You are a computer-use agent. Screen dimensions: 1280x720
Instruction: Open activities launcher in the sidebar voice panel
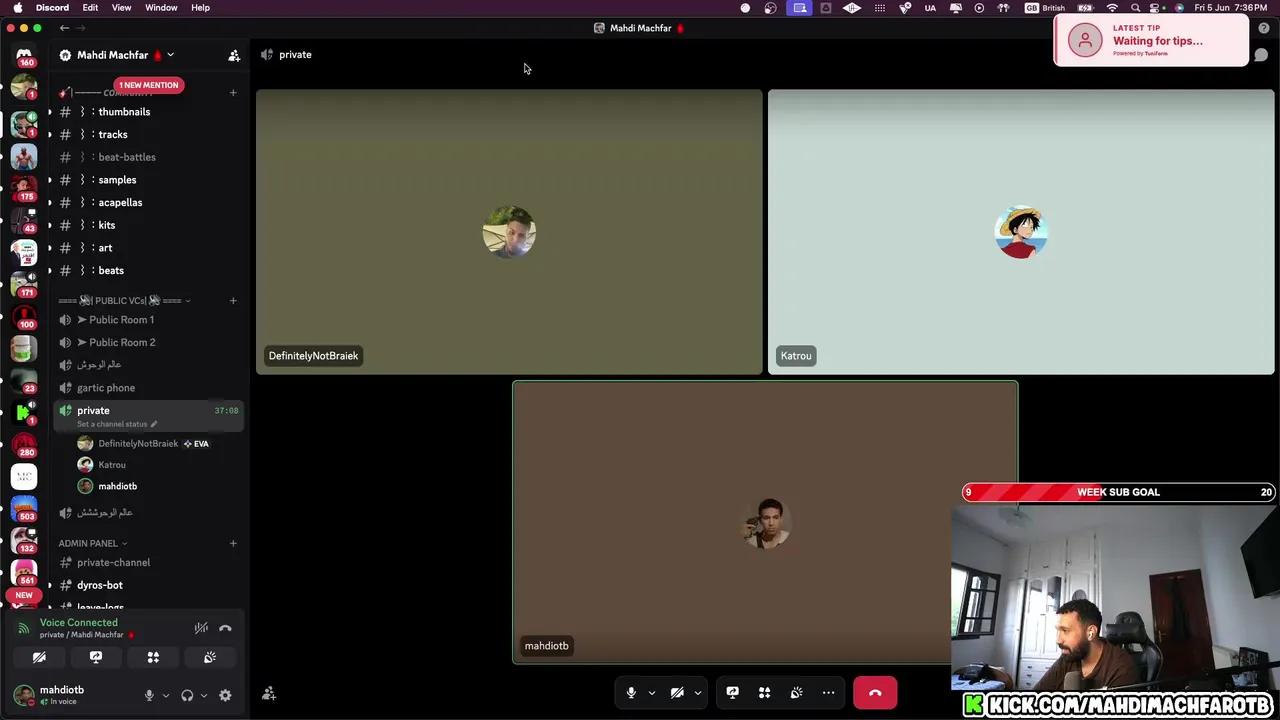153,657
